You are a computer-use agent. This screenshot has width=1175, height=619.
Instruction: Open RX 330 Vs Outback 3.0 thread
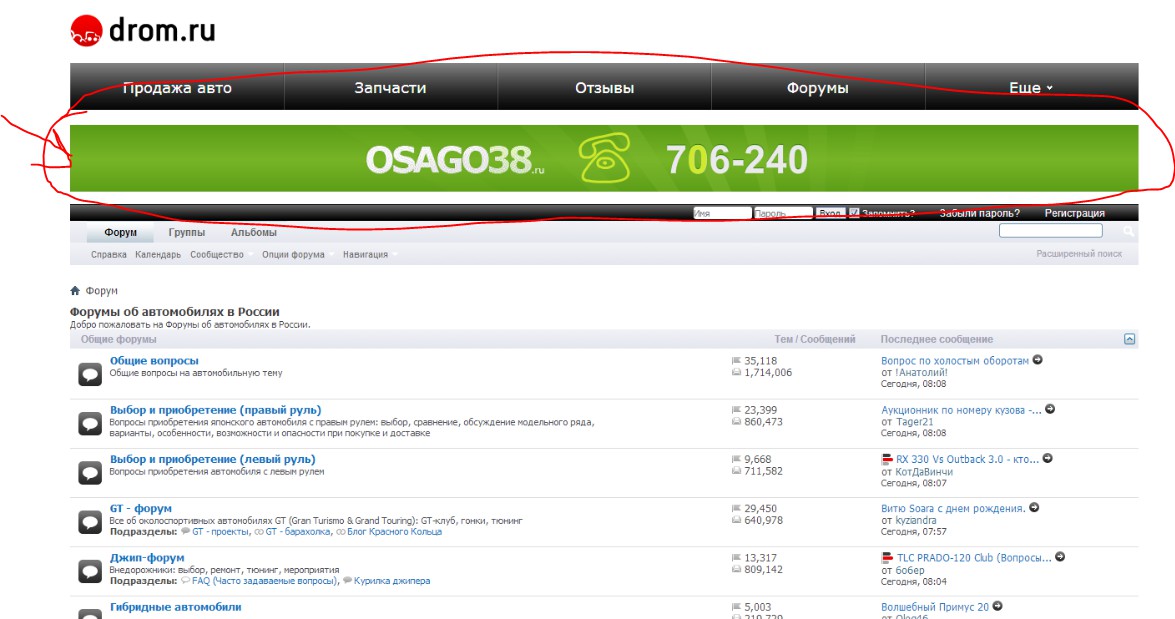pyautogui.click(x=967, y=459)
